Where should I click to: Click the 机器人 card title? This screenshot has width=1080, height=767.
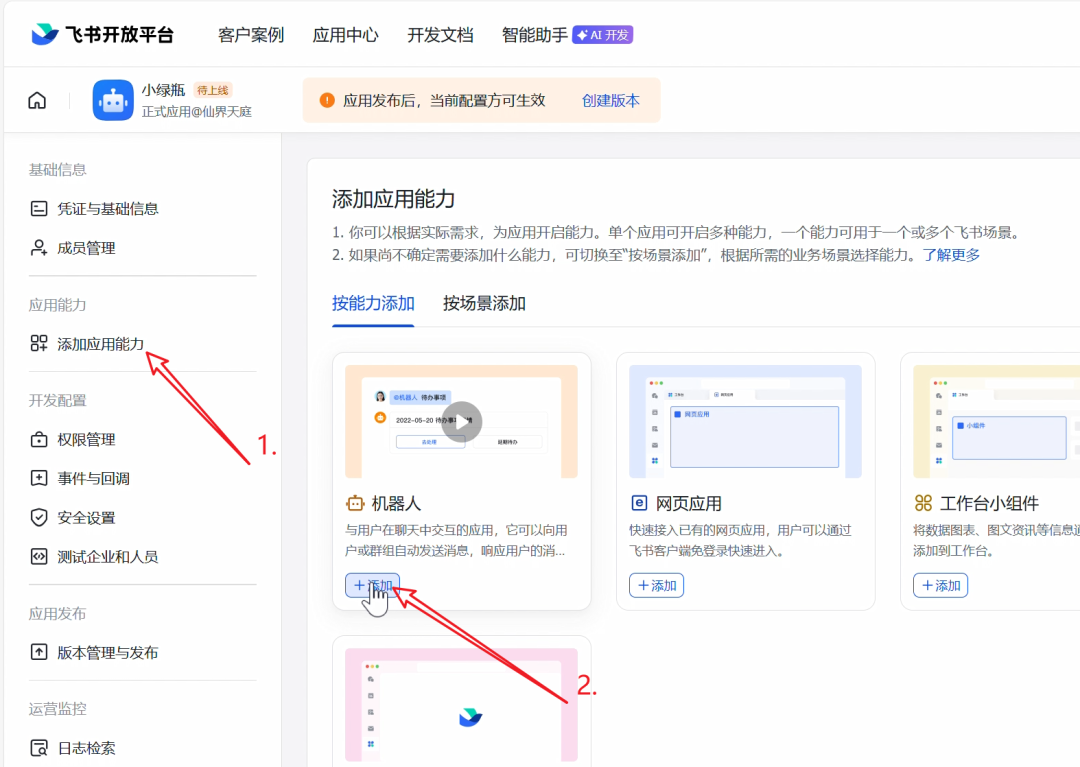[396, 503]
